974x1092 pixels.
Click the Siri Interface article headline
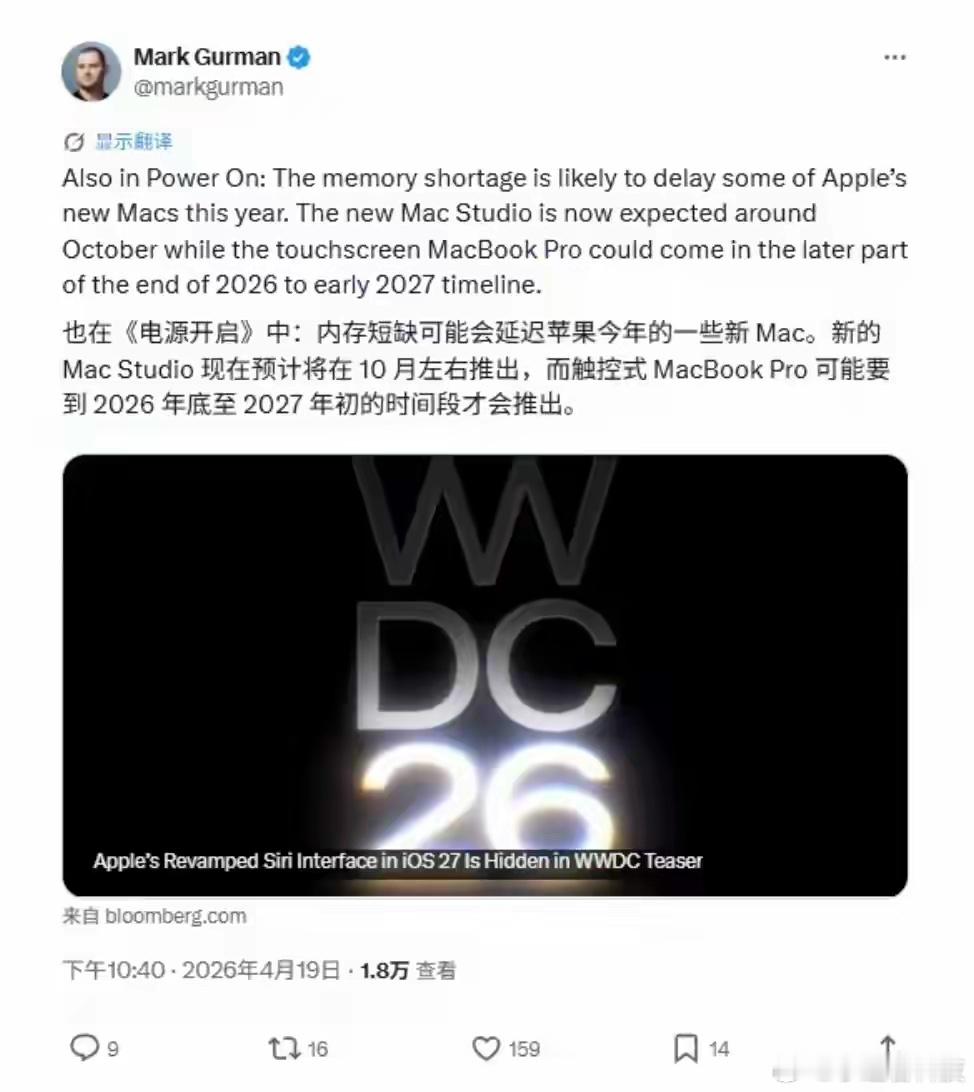(x=398, y=861)
